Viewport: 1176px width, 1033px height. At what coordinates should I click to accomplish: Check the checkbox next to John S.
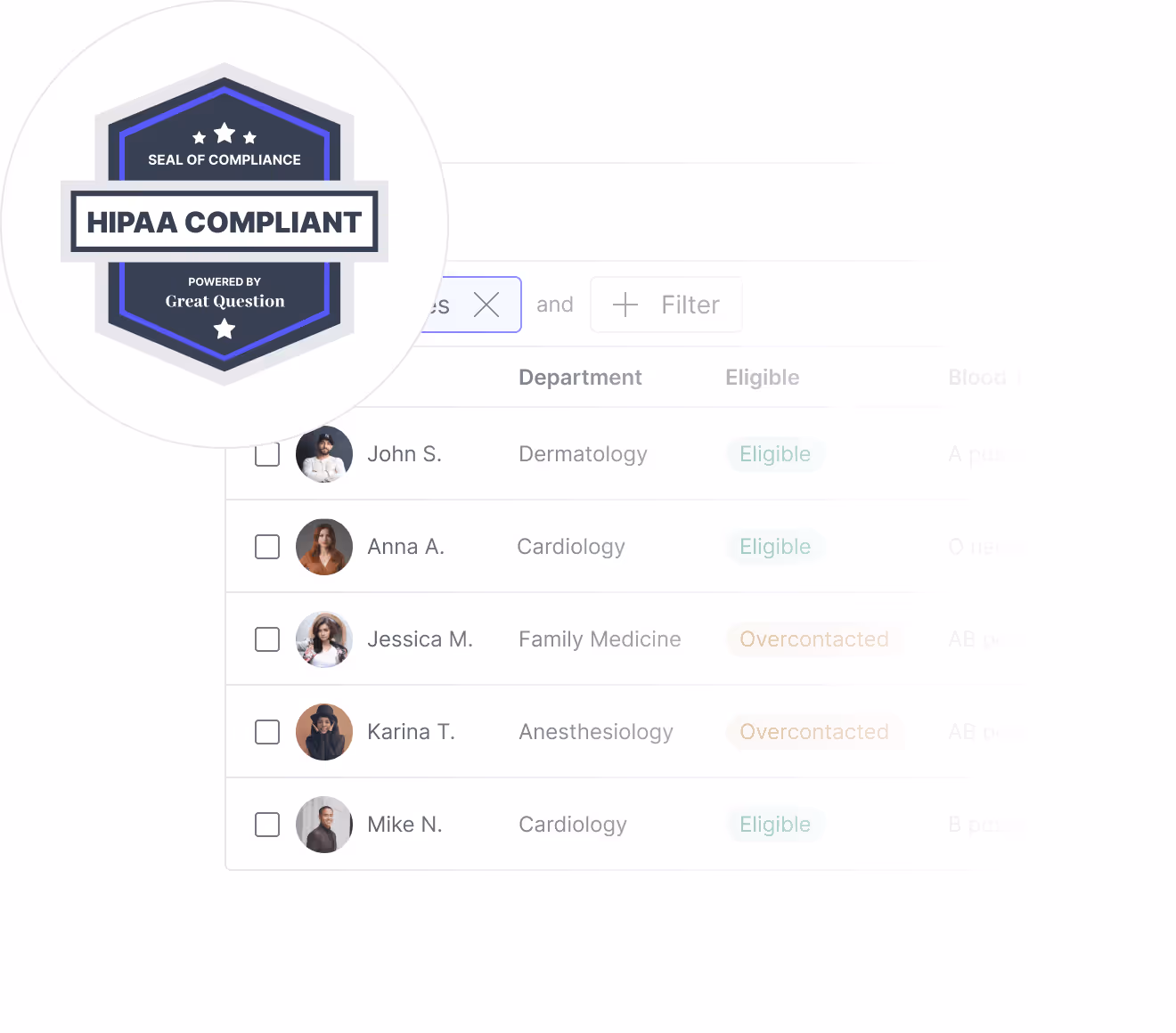pyautogui.click(x=266, y=453)
